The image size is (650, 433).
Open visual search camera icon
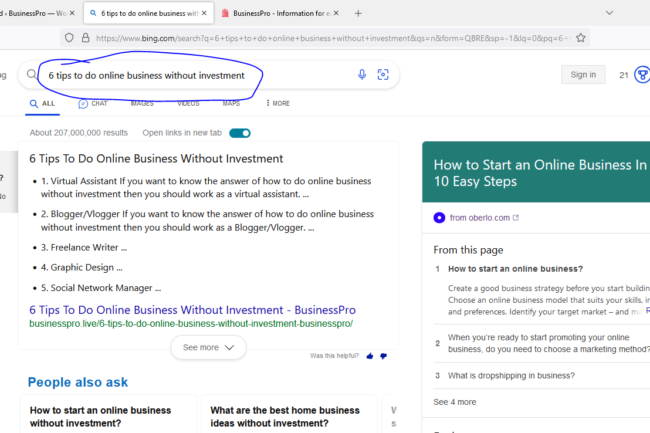(x=383, y=75)
